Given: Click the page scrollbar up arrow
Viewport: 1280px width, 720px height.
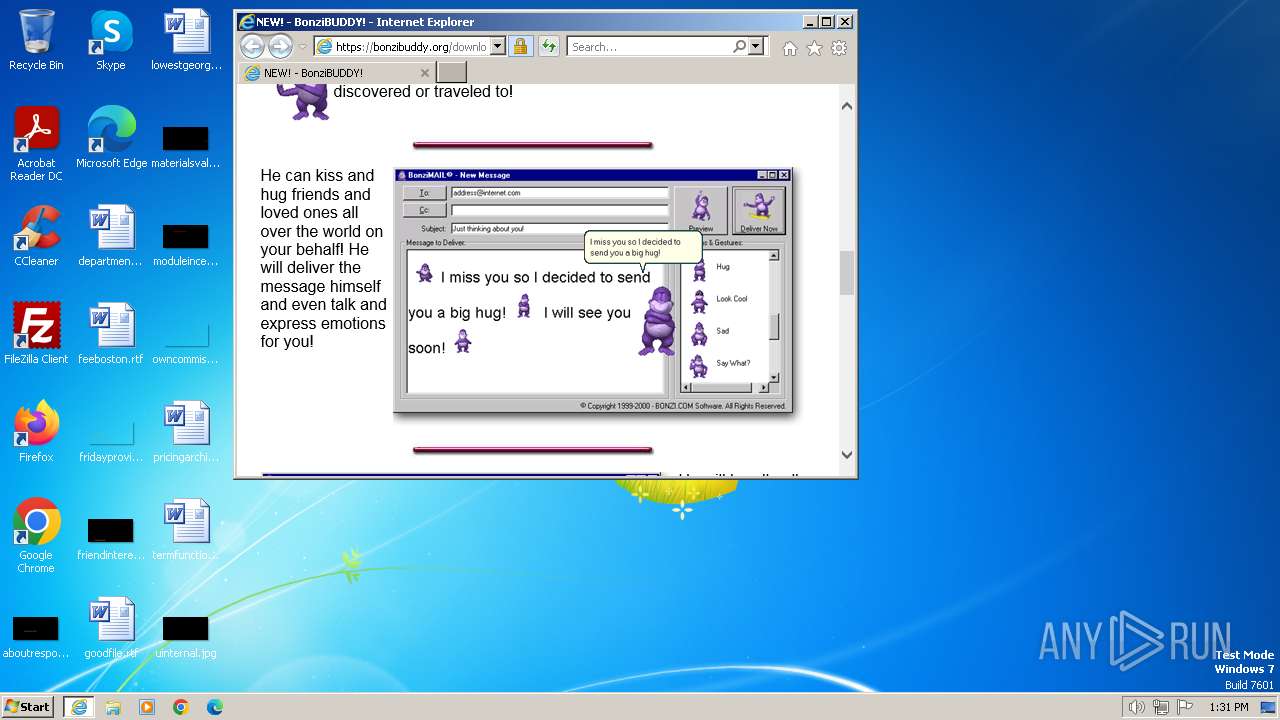Looking at the screenshot, I should pyautogui.click(x=847, y=106).
